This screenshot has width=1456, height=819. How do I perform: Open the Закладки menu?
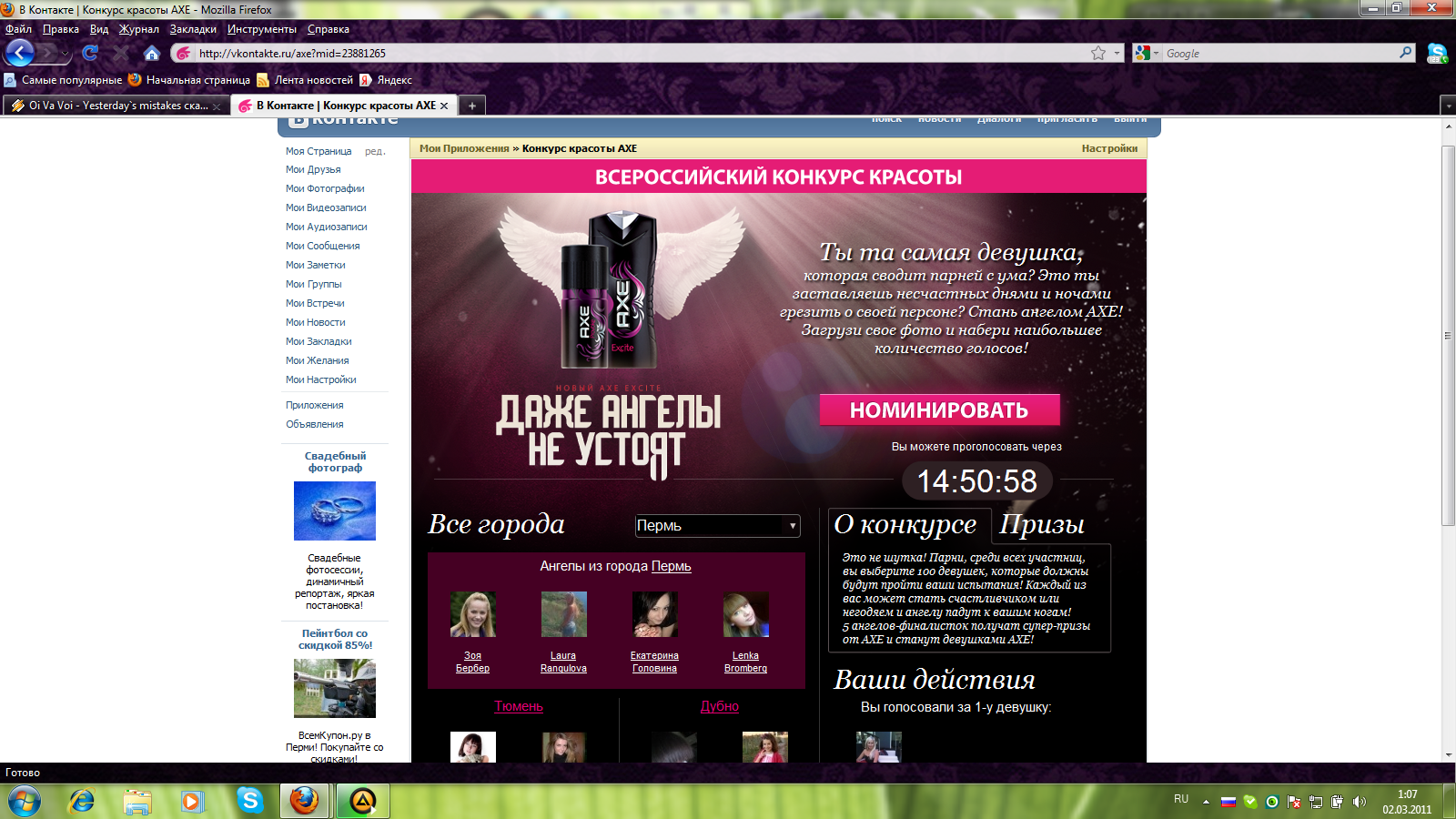coord(193,29)
